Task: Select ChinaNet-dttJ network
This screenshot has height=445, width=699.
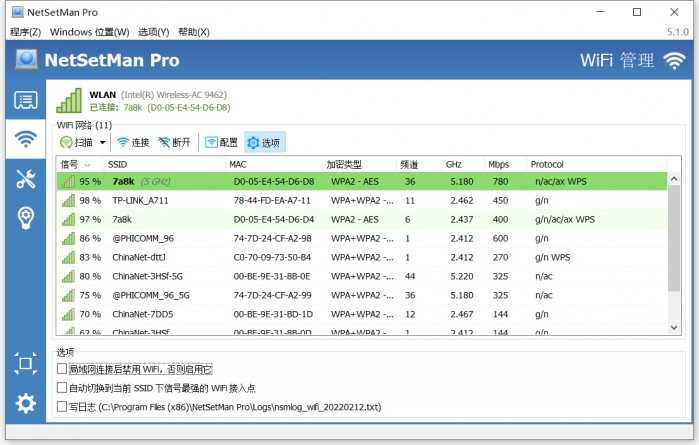Action: [x=362, y=257]
